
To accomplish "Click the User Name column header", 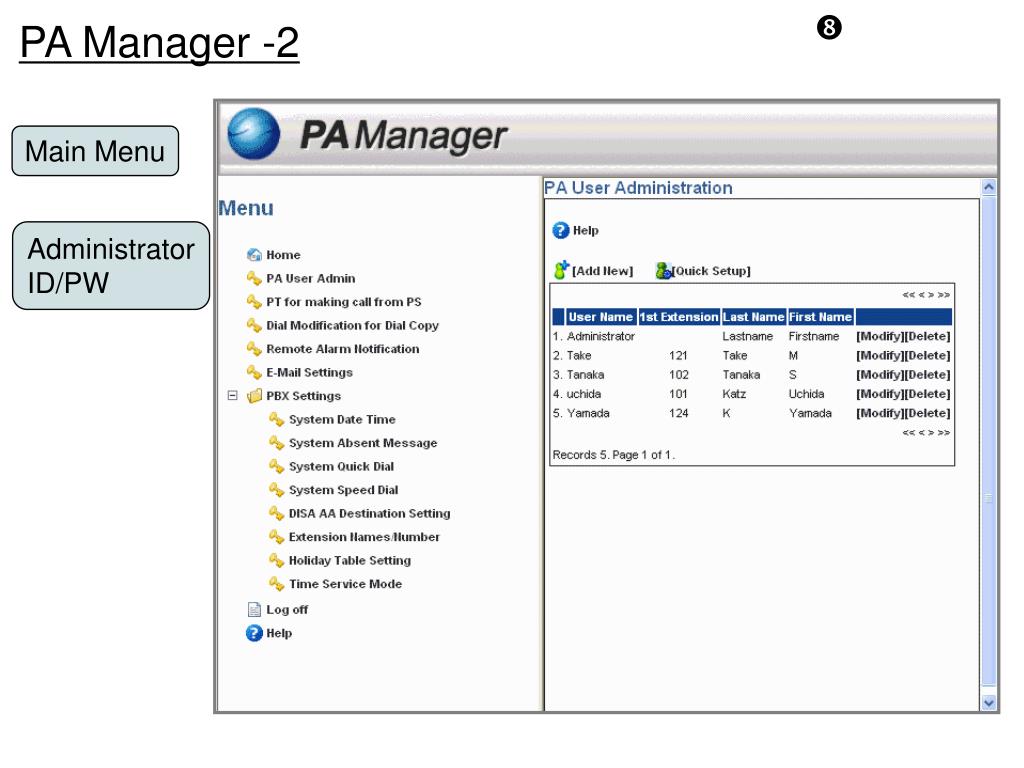I will point(601,317).
